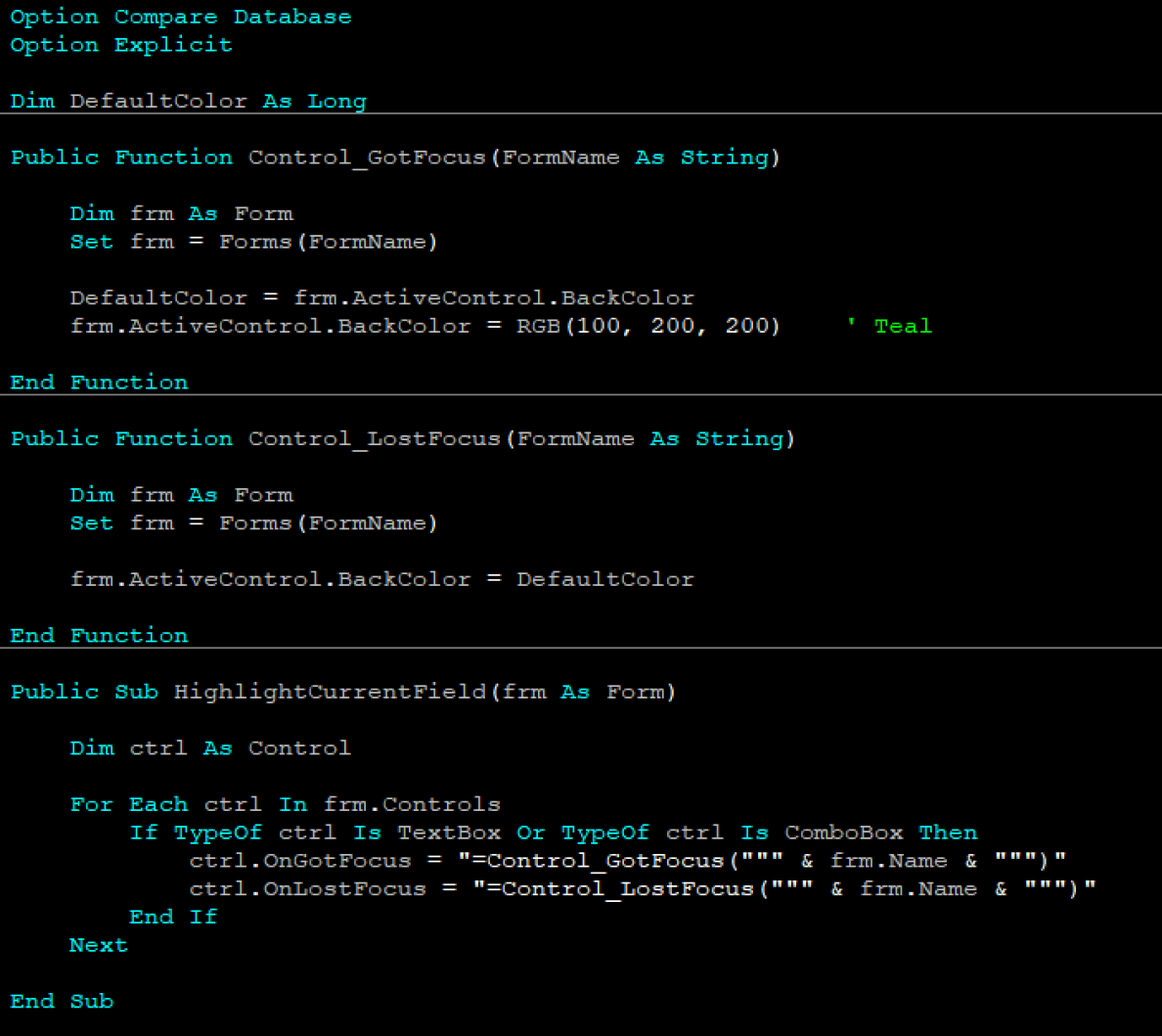Click the HighlightCurrentField sub name
The height and width of the screenshot is (1036, 1162).
330,693
